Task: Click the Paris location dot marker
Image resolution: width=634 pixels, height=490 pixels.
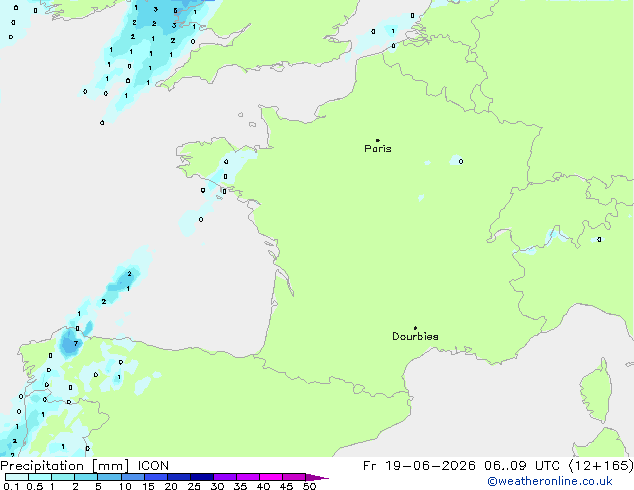Action: 378,140
